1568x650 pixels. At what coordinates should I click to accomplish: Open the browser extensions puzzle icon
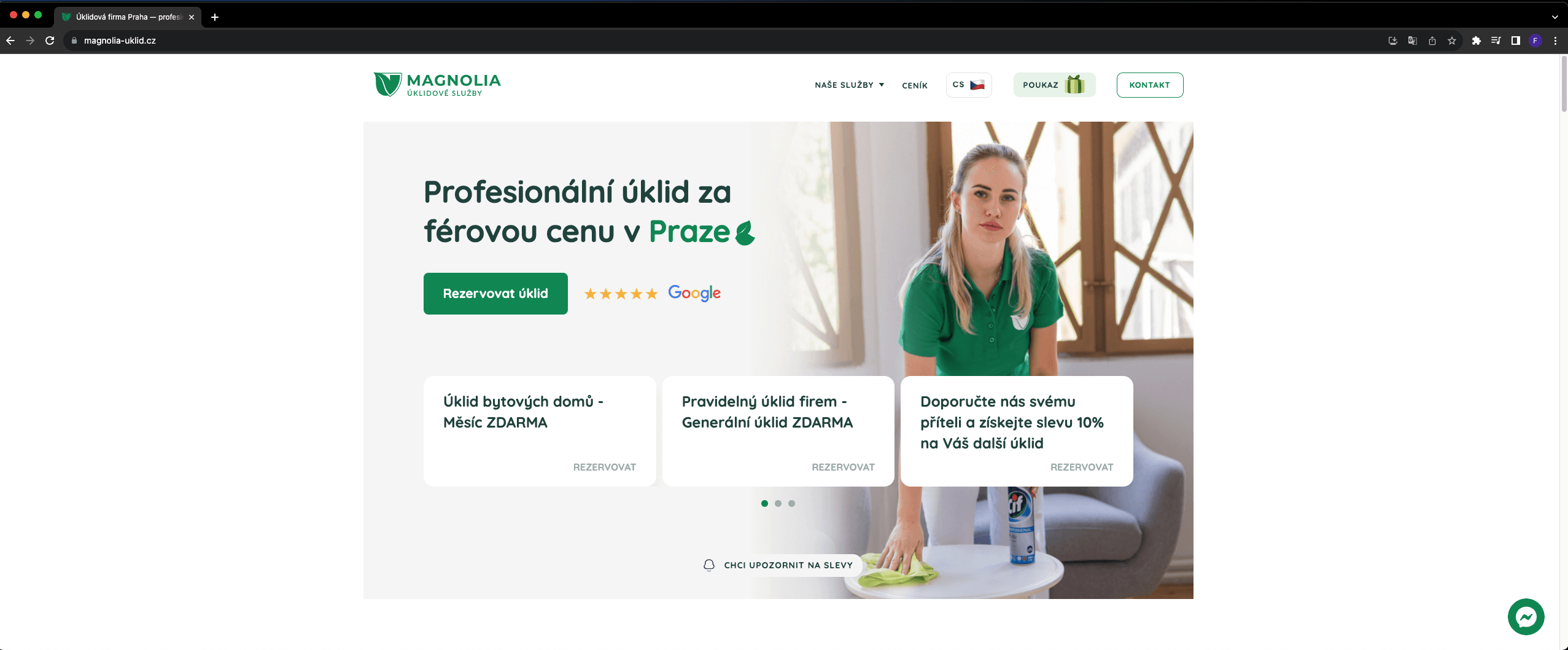pyautogui.click(x=1476, y=41)
